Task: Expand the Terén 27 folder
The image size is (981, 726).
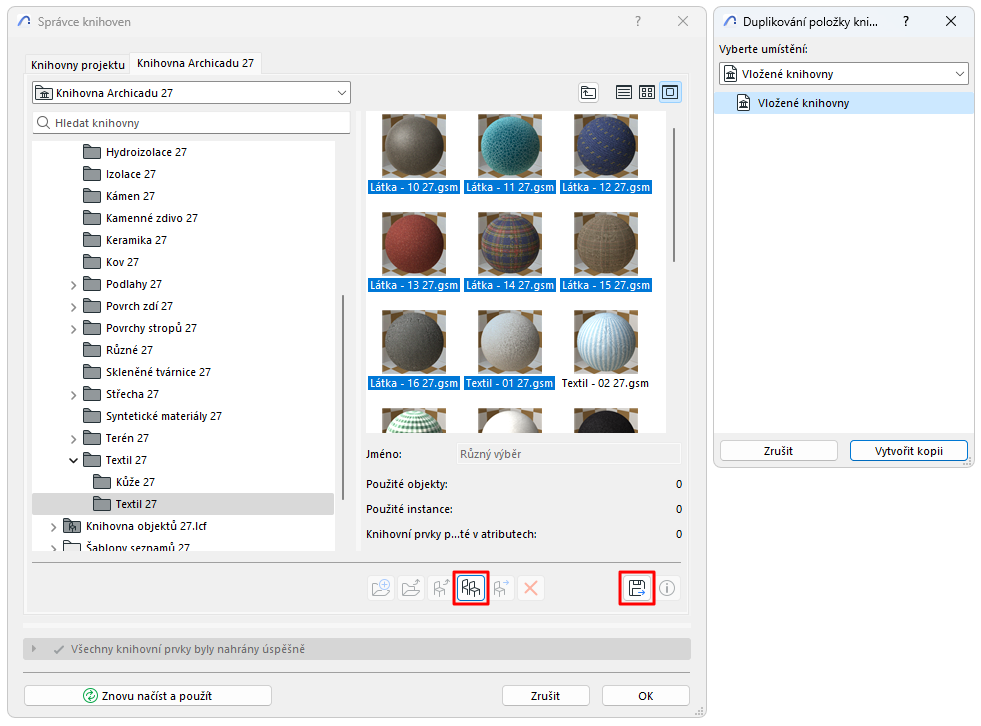Action: (73, 439)
